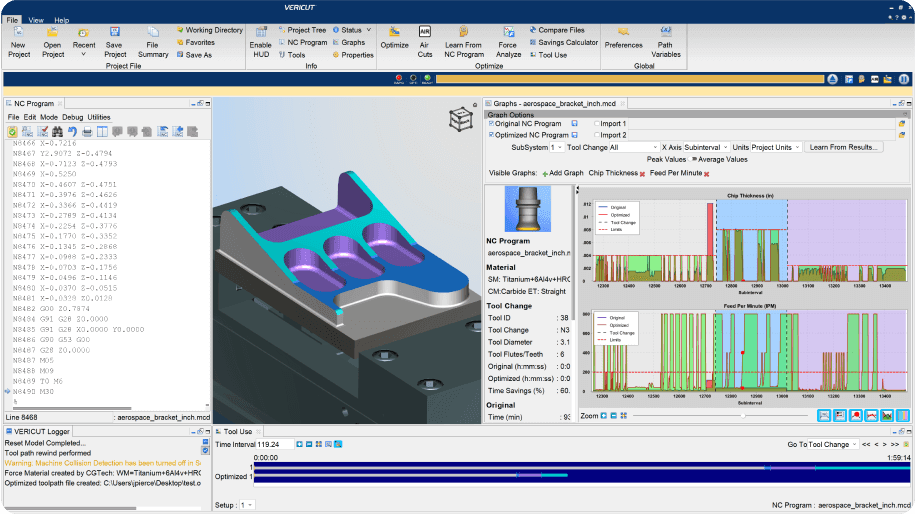Click the Enable HUD icon
This screenshot has height=514, width=915.
coord(260,33)
